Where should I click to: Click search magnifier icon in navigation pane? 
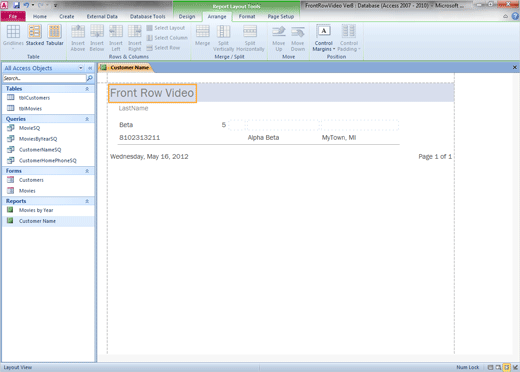[90, 78]
